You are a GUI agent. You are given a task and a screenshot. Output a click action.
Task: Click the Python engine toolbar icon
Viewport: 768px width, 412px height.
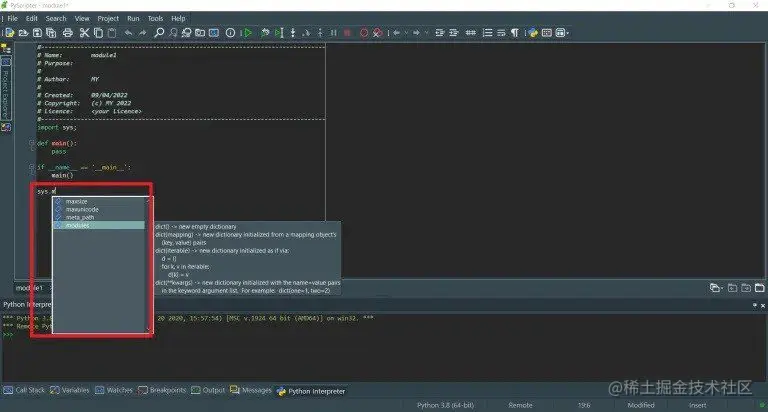533,33
